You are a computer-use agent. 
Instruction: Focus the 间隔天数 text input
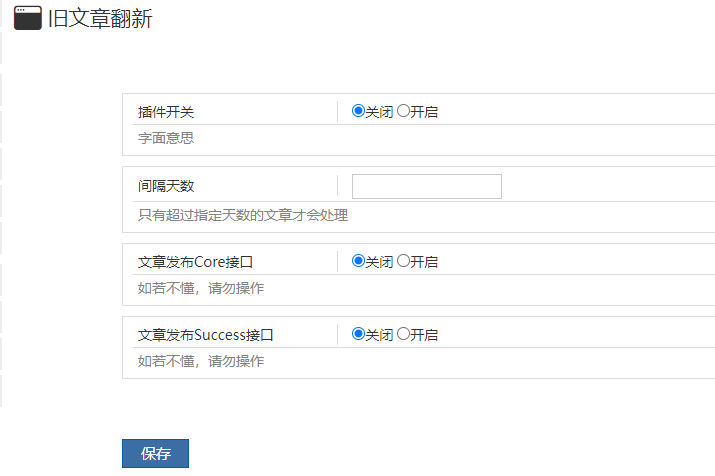(x=426, y=187)
